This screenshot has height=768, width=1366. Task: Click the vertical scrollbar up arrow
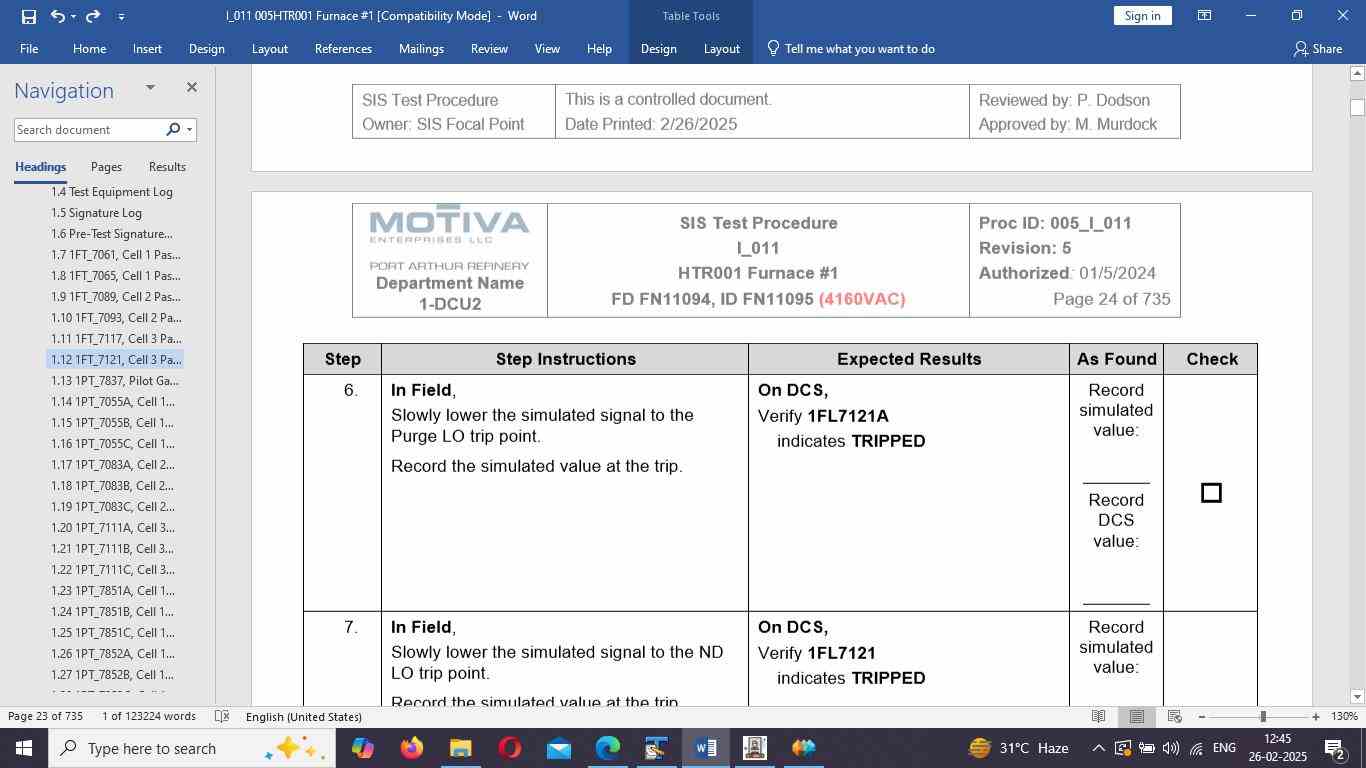(x=1357, y=73)
